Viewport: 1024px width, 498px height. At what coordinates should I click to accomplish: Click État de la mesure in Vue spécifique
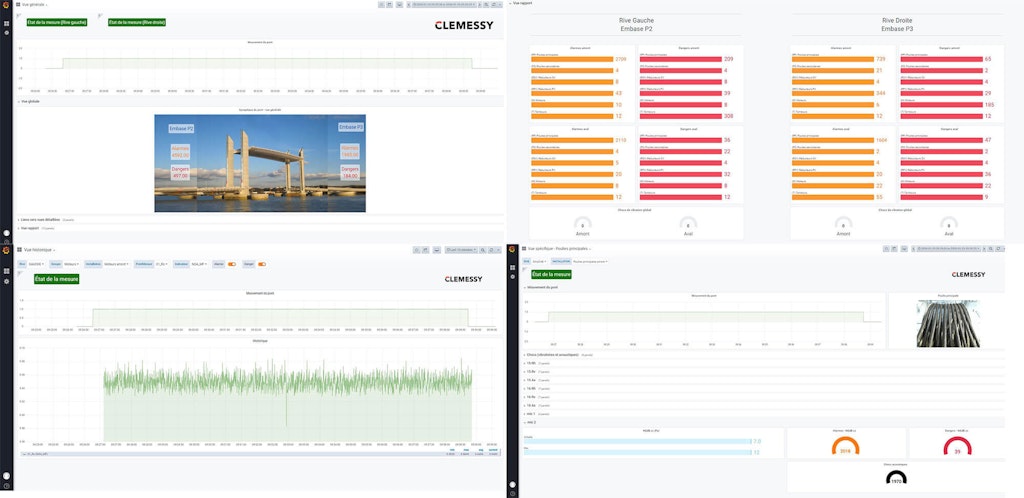pos(552,275)
